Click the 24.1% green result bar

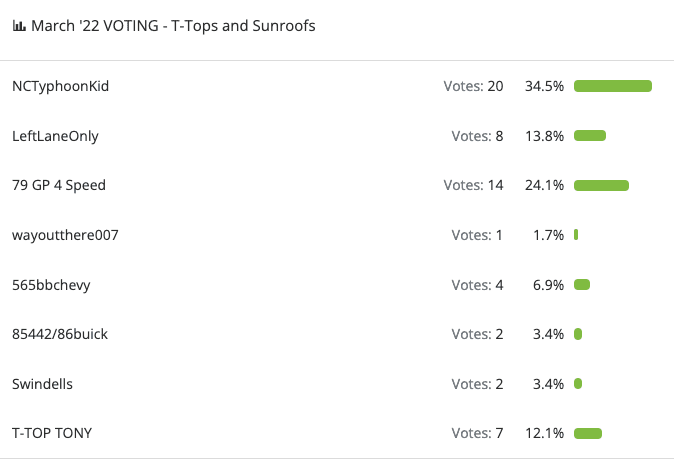[601, 185]
